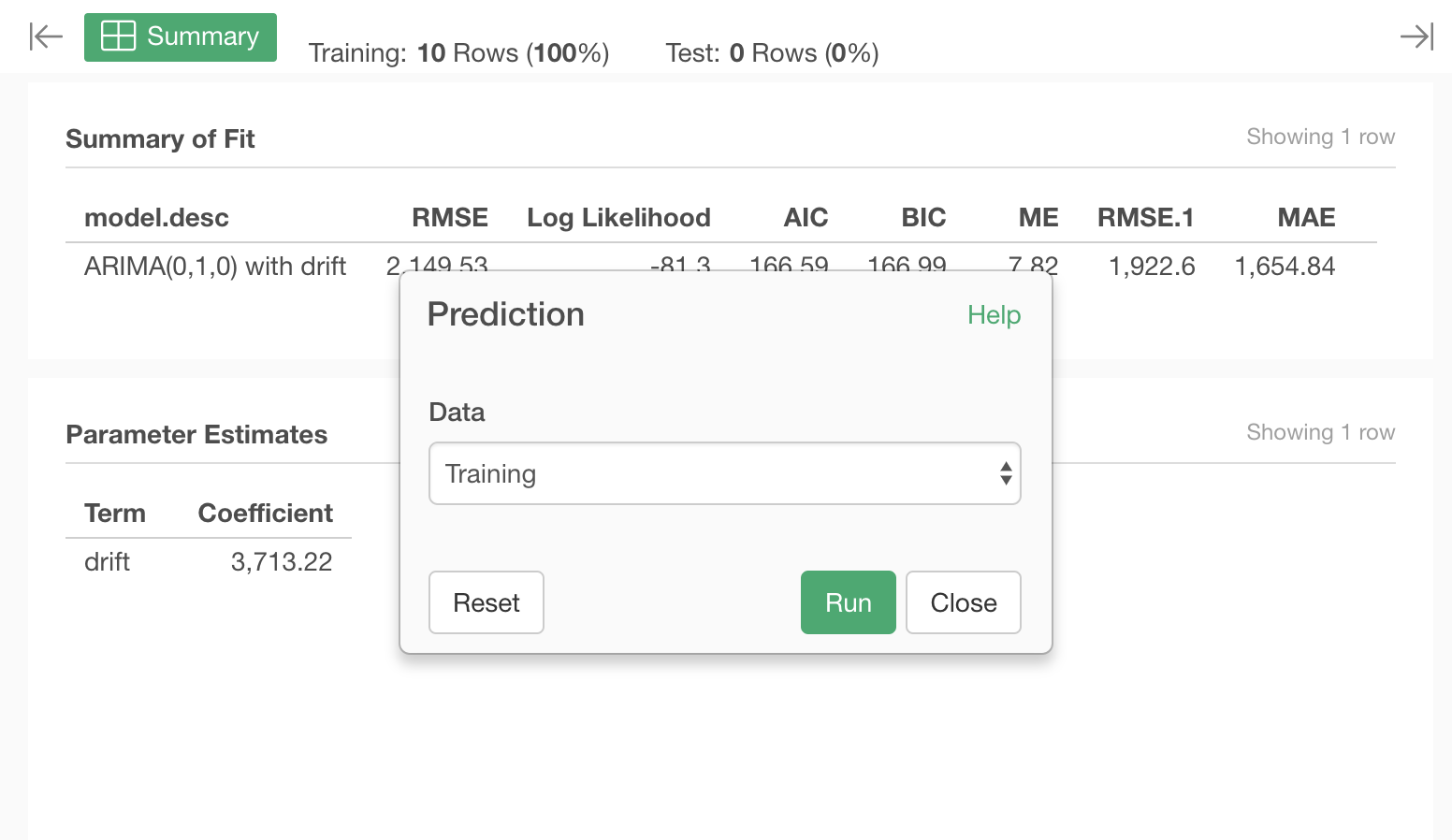Select the BIC column header
The image size is (1452, 840).
923,218
